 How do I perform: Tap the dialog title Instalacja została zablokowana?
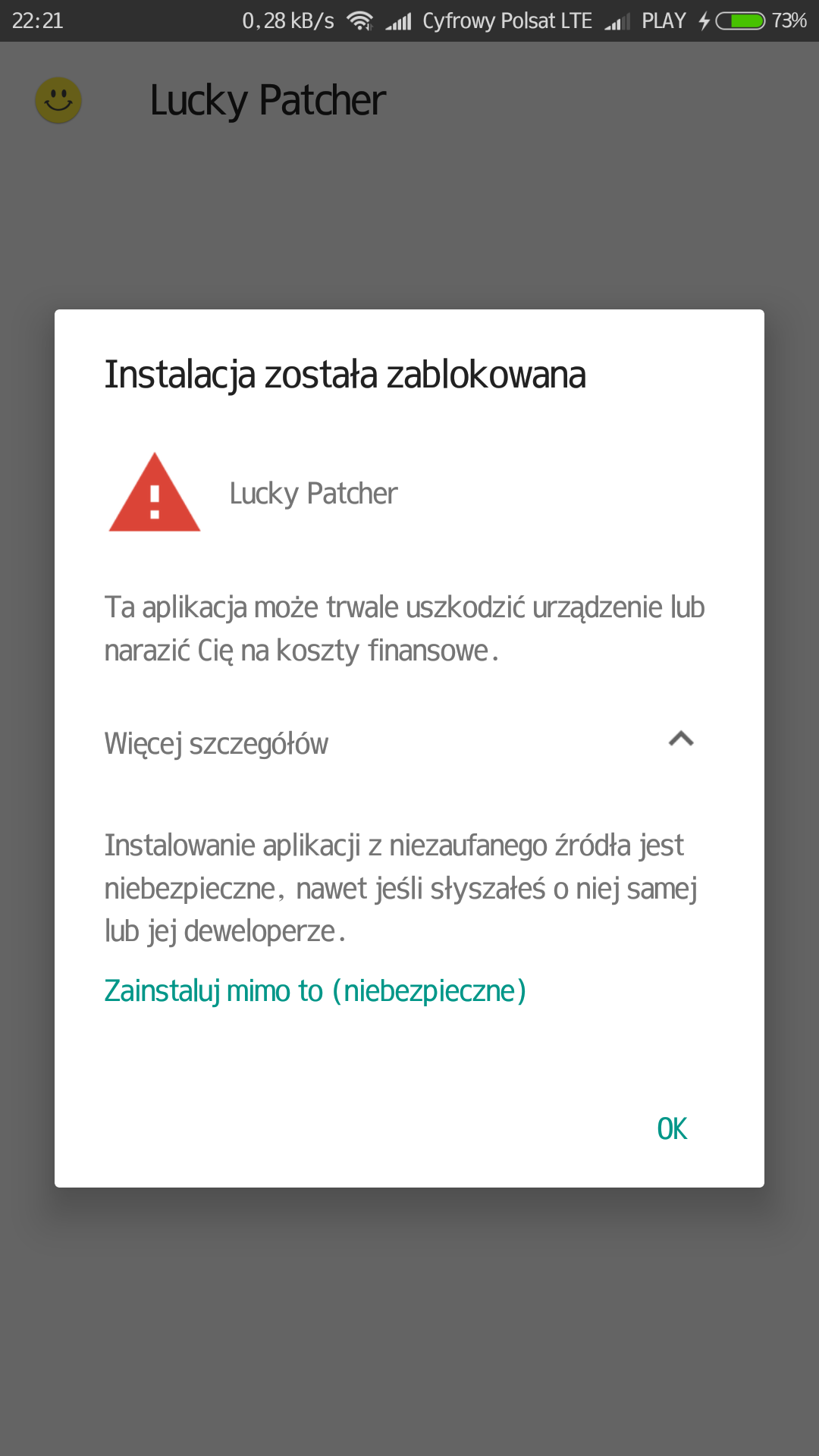pyautogui.click(x=345, y=375)
